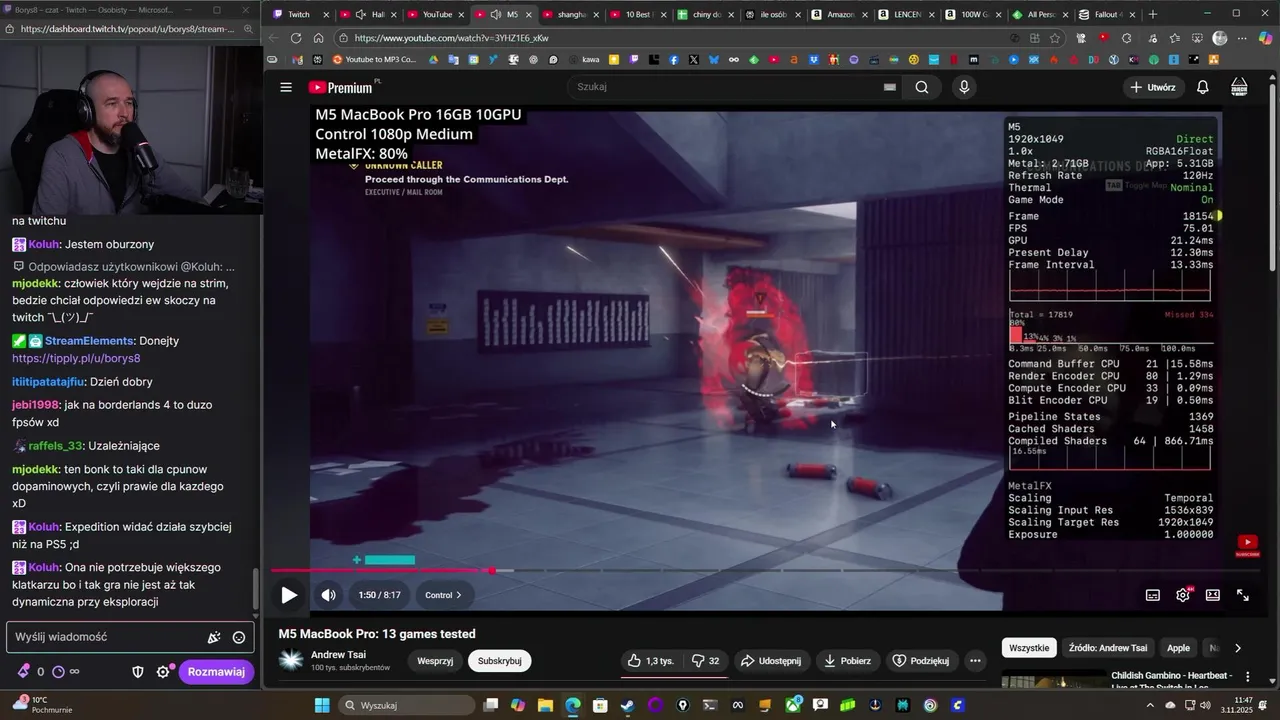The image size is (1280, 720).
Task: Click the Wesprzyj button
Action: click(435, 661)
